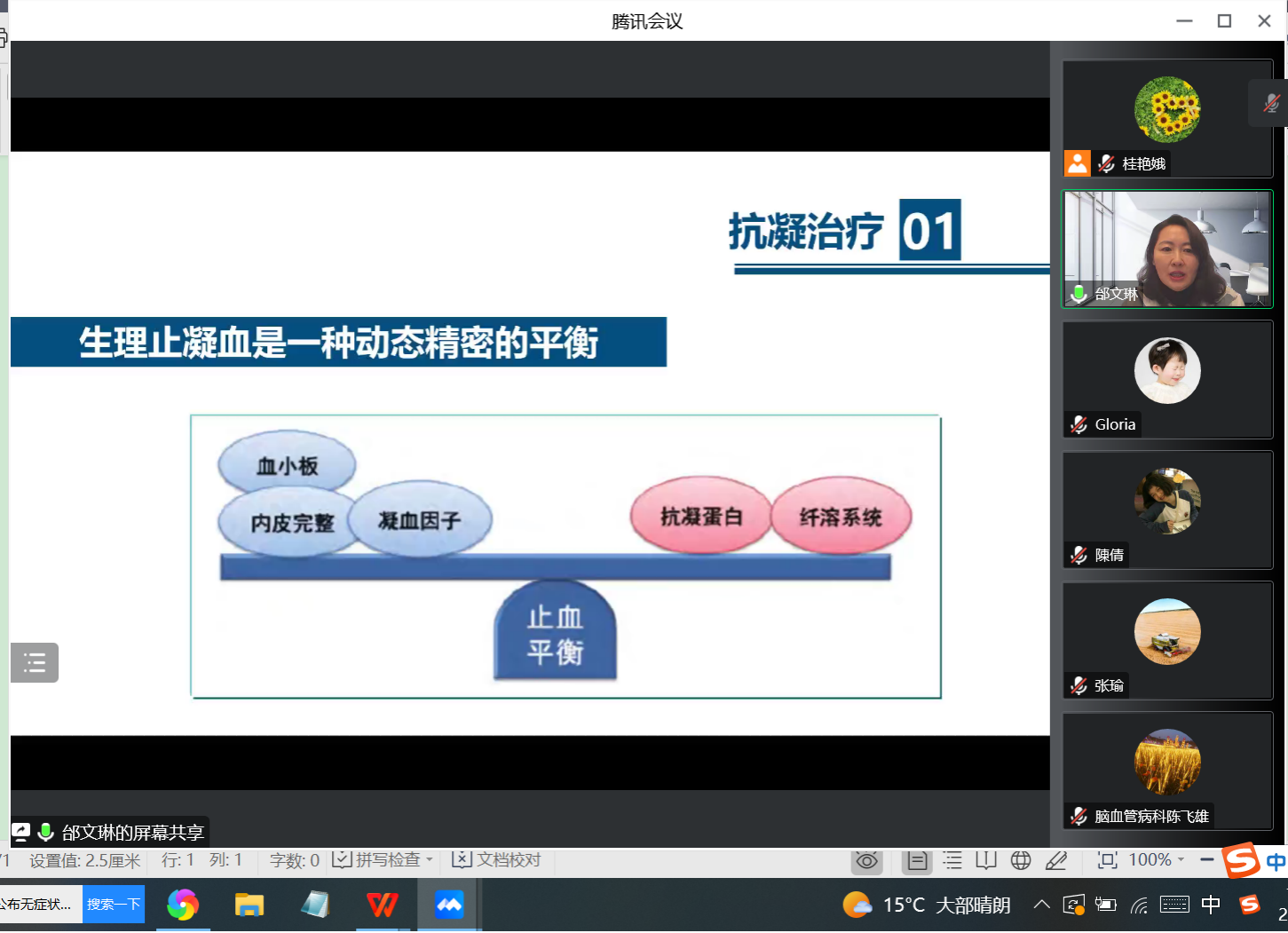
Task: Open the slide outline list button
Action: 35,662
